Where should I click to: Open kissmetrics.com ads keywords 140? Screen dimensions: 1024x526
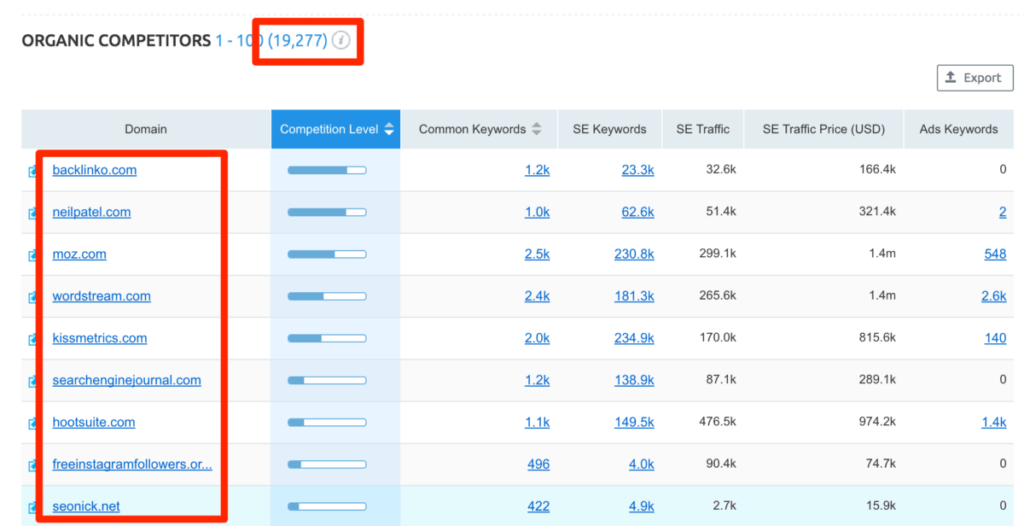[995, 338]
